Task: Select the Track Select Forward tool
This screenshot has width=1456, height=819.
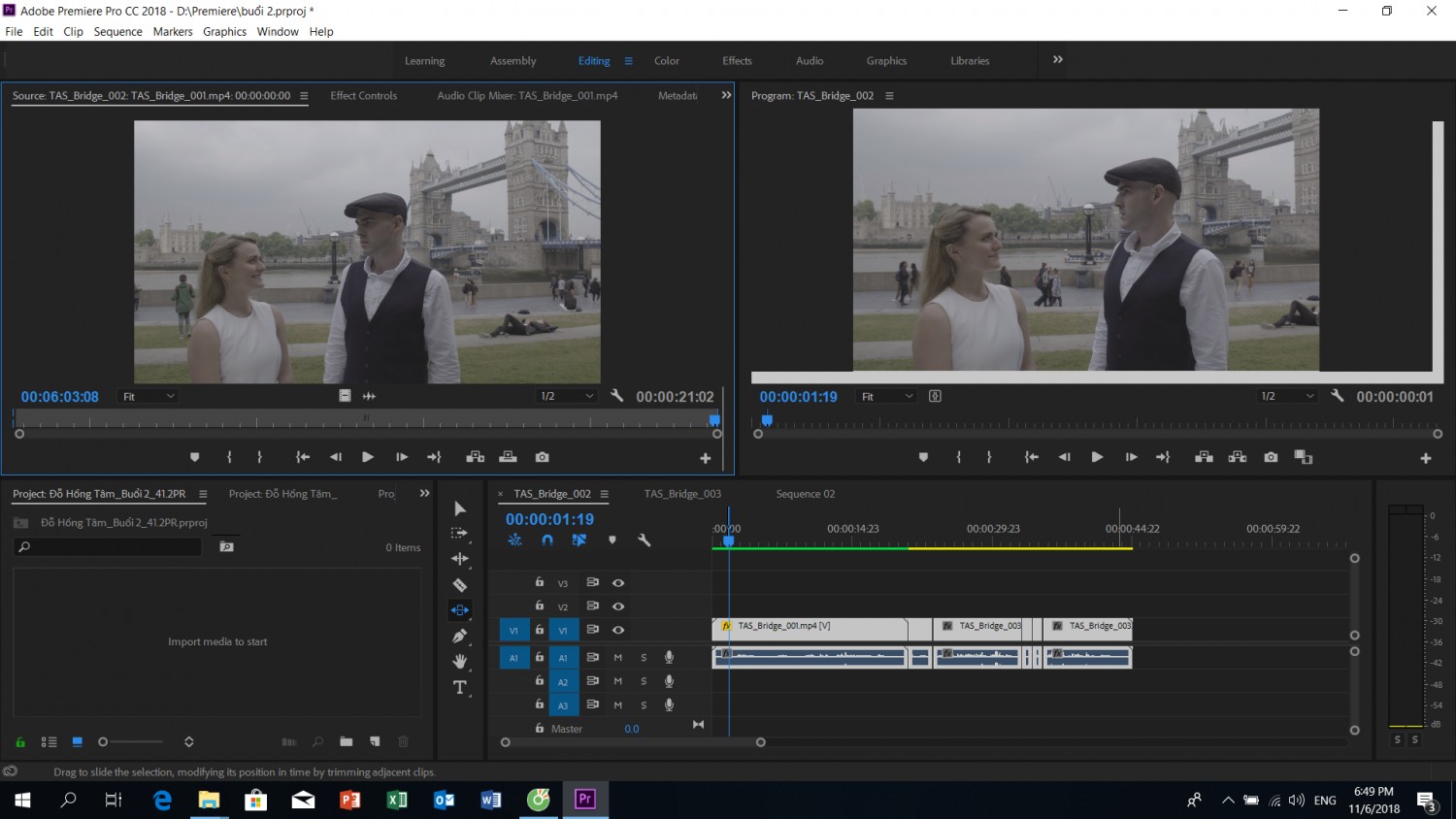Action: (x=460, y=533)
